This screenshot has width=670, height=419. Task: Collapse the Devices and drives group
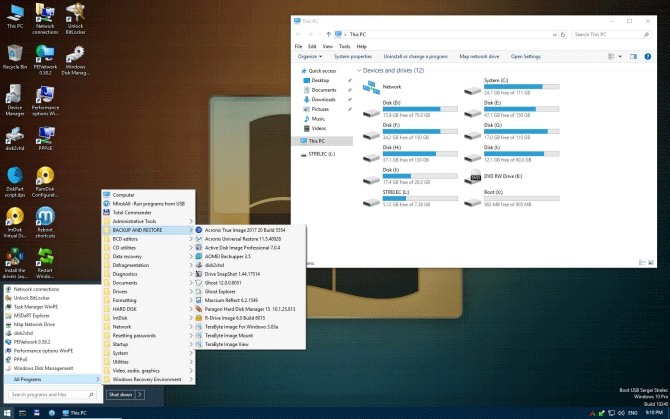tap(357, 71)
